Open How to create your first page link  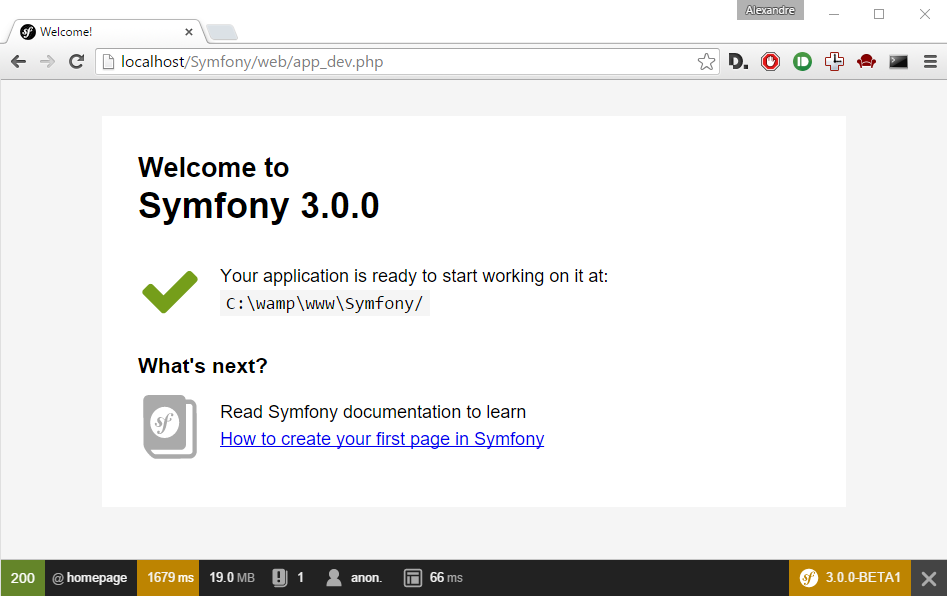pos(382,439)
